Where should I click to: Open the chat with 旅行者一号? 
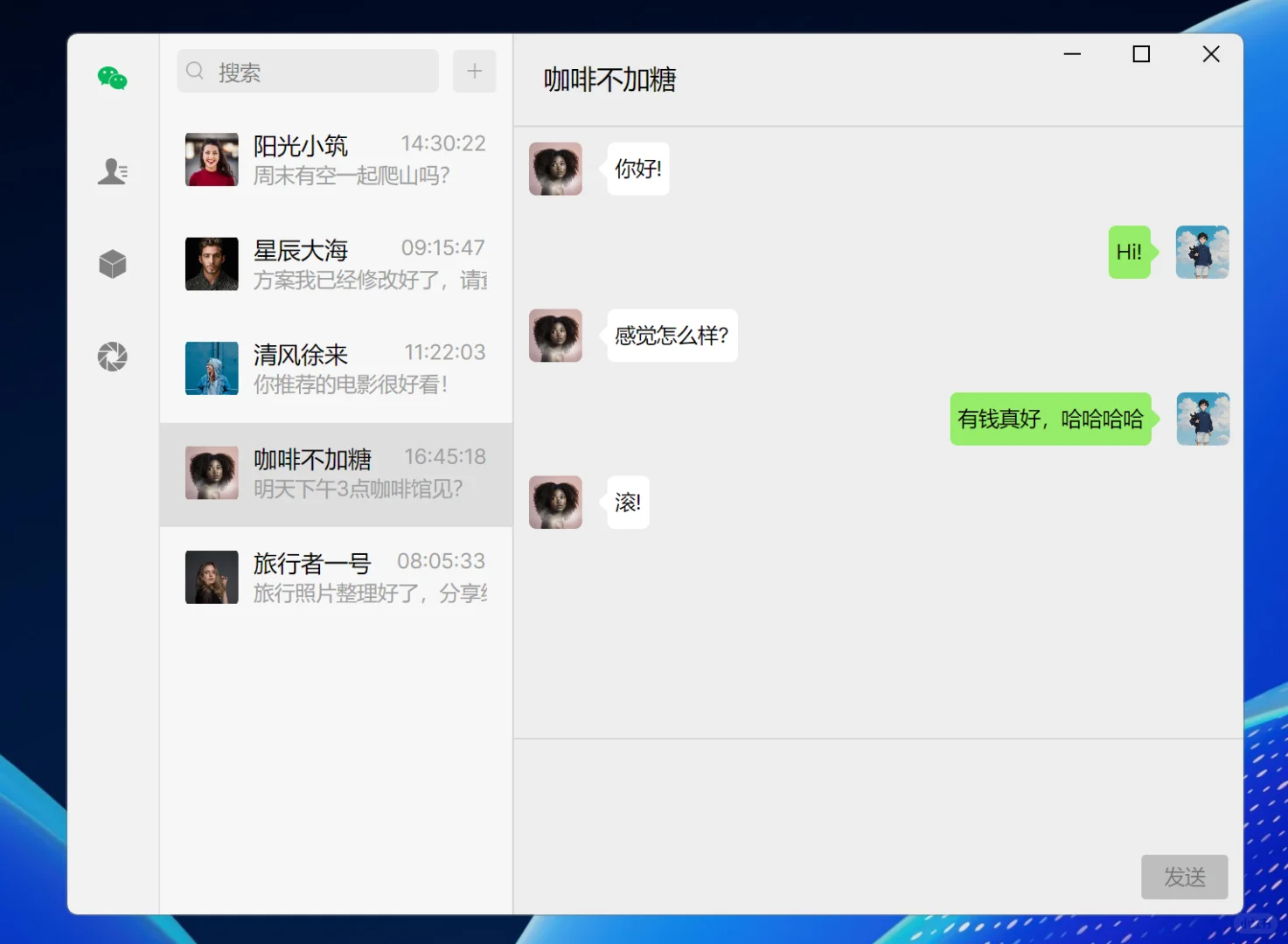click(x=336, y=578)
